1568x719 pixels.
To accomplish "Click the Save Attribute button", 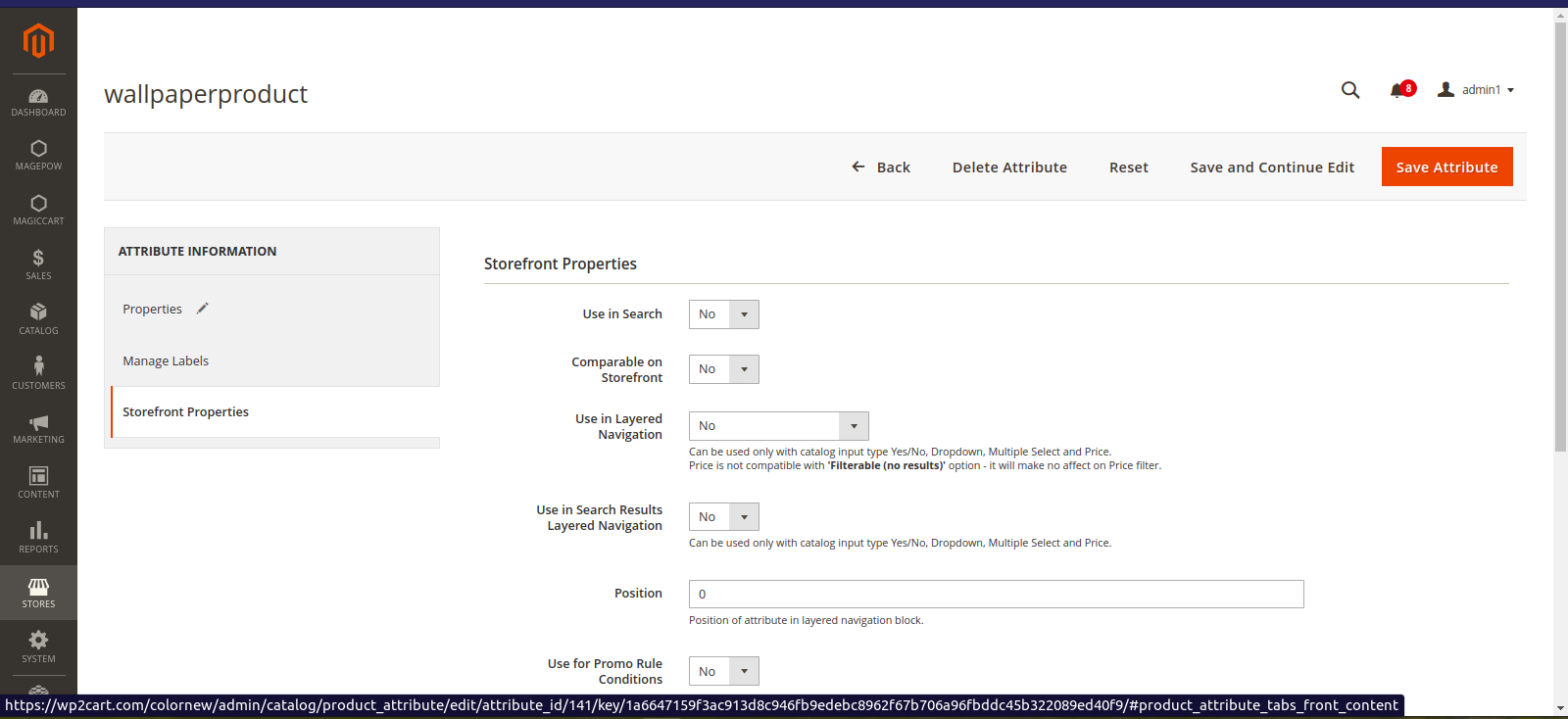I will (1446, 168).
